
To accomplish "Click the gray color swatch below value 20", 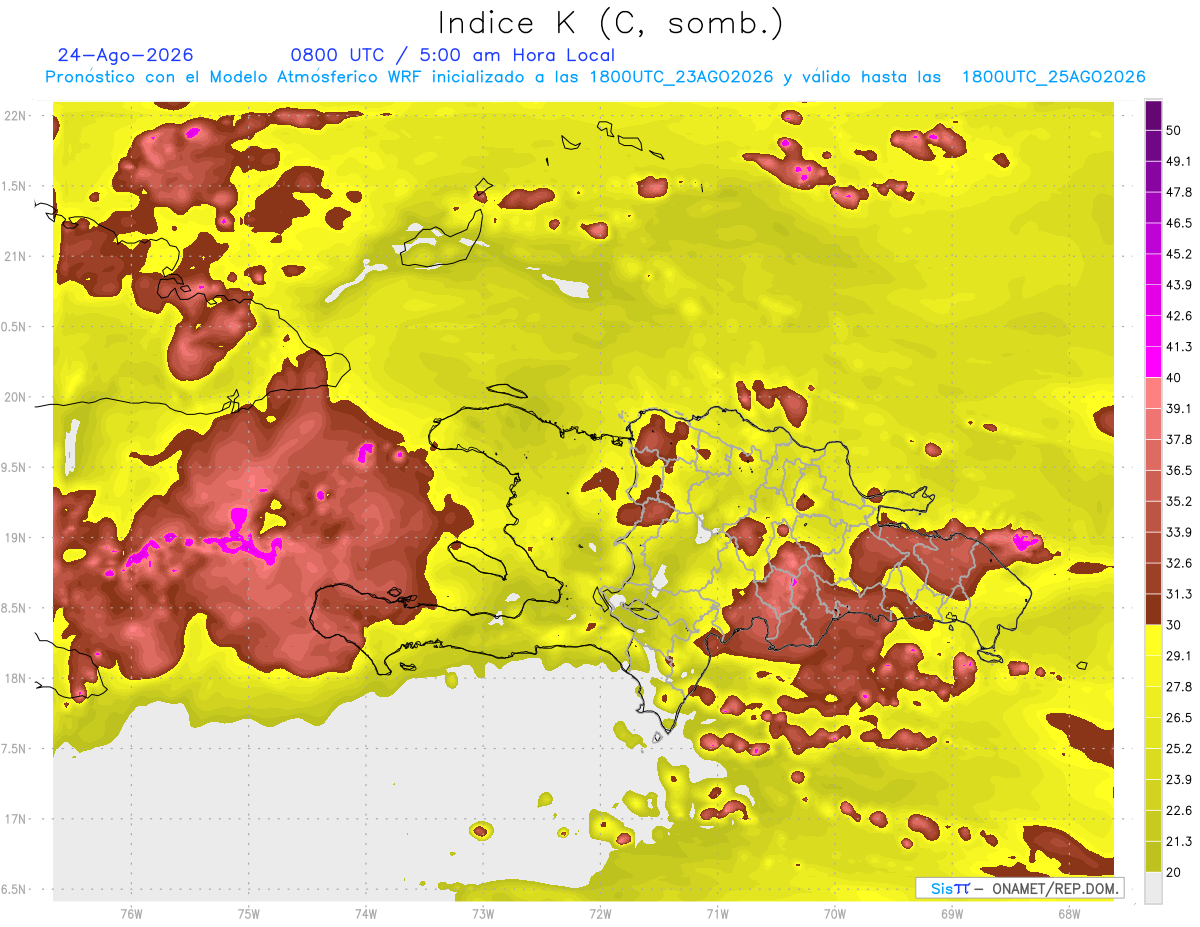I will click(x=1153, y=888).
